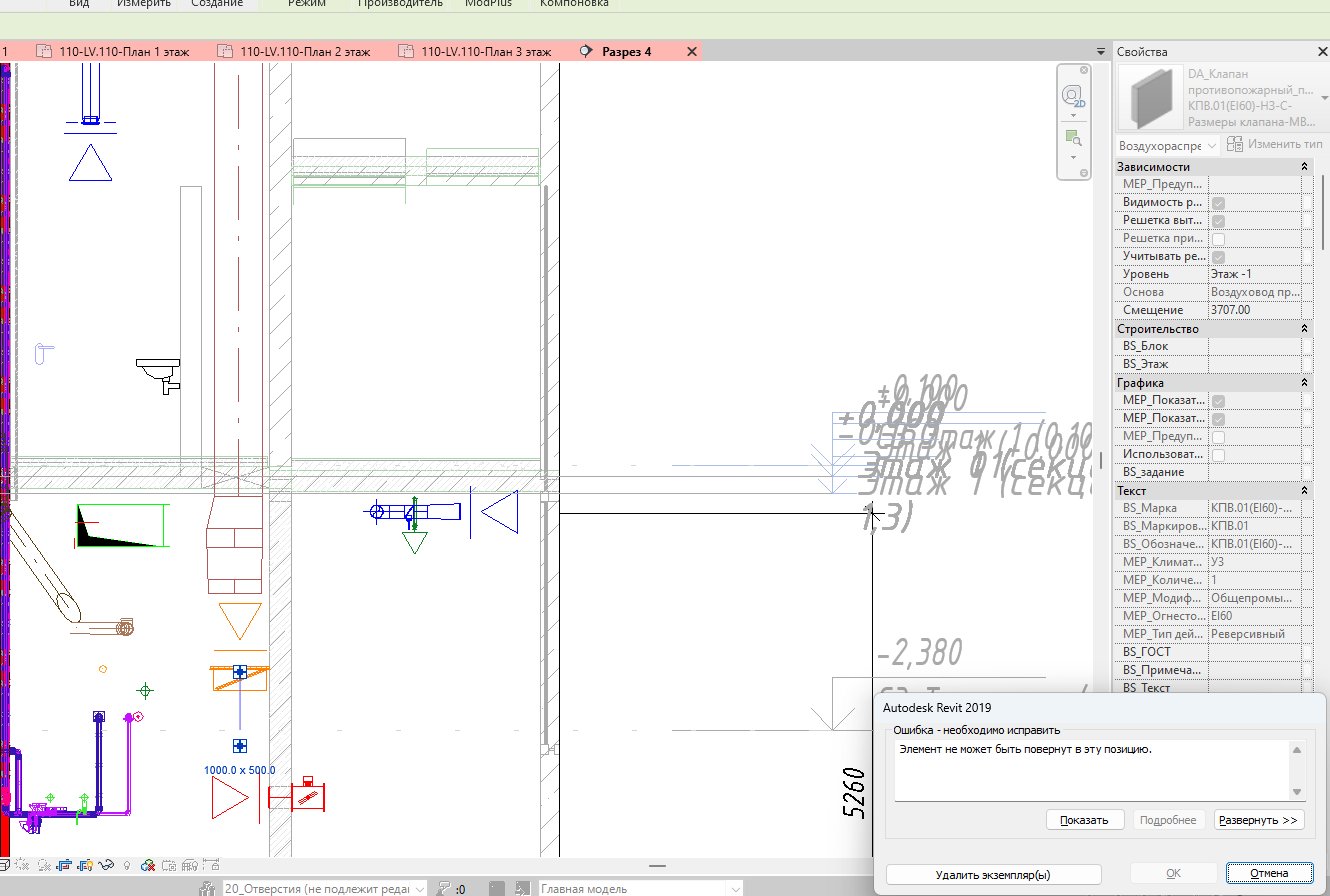This screenshot has width=1330, height=896.
Task: Click the crop view icon in view bar
Action: 65,865
